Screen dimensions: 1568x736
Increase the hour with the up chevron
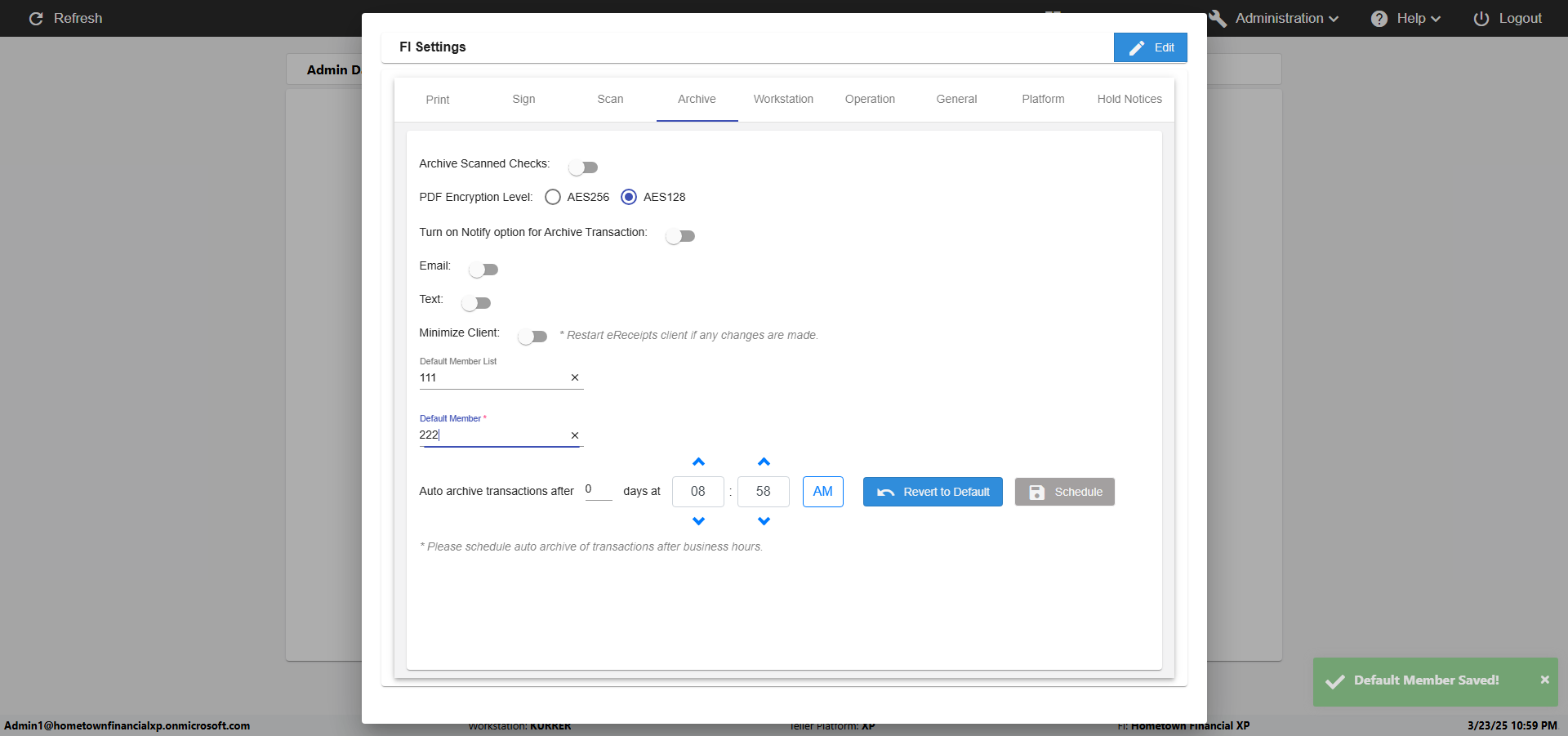pyautogui.click(x=698, y=462)
